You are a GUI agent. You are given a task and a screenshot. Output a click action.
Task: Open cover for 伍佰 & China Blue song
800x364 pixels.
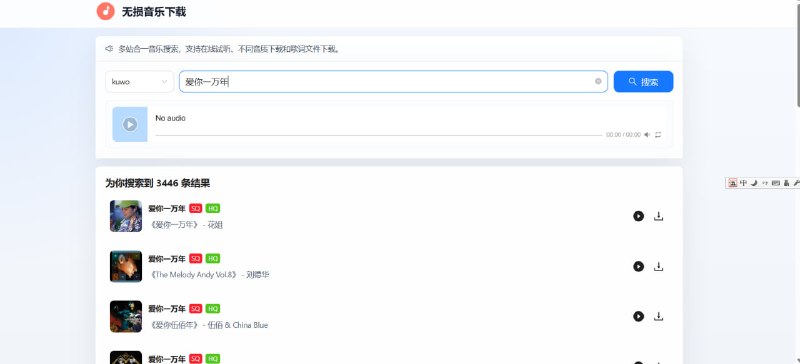126,316
